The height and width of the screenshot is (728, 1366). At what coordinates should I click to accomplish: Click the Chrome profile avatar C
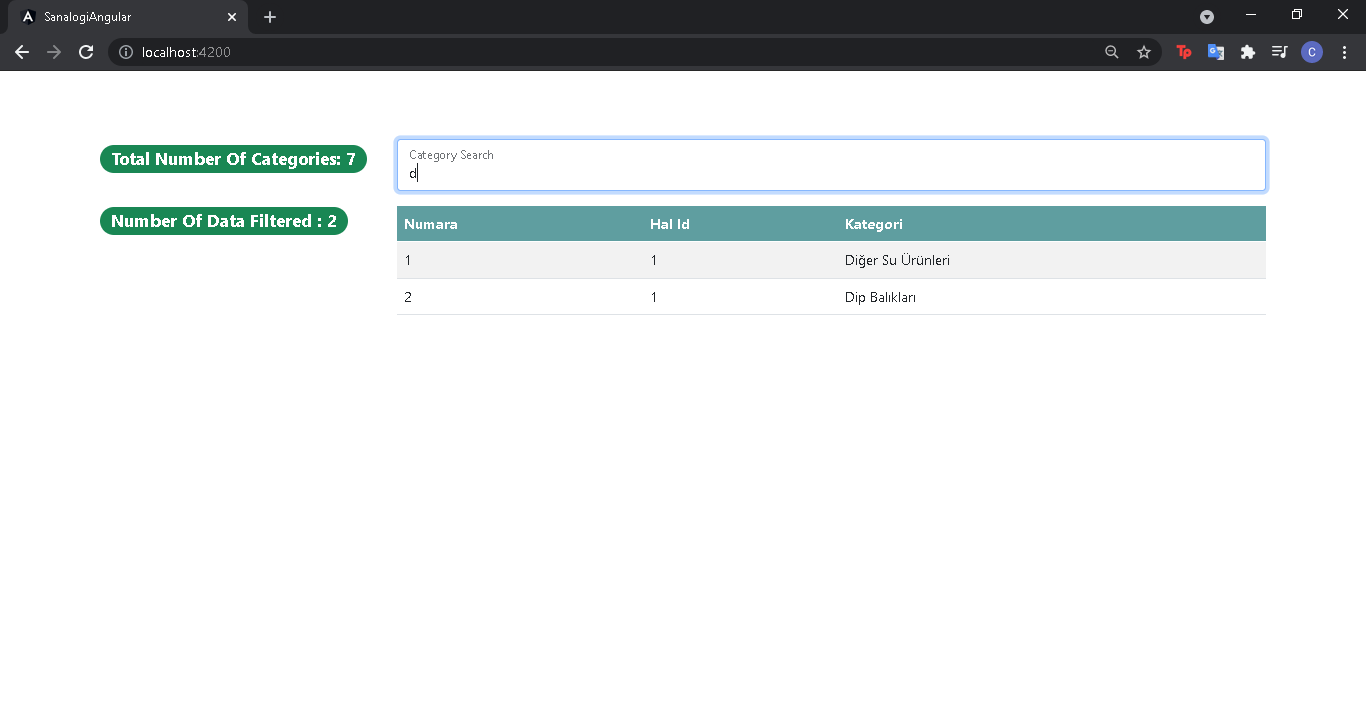[x=1312, y=52]
